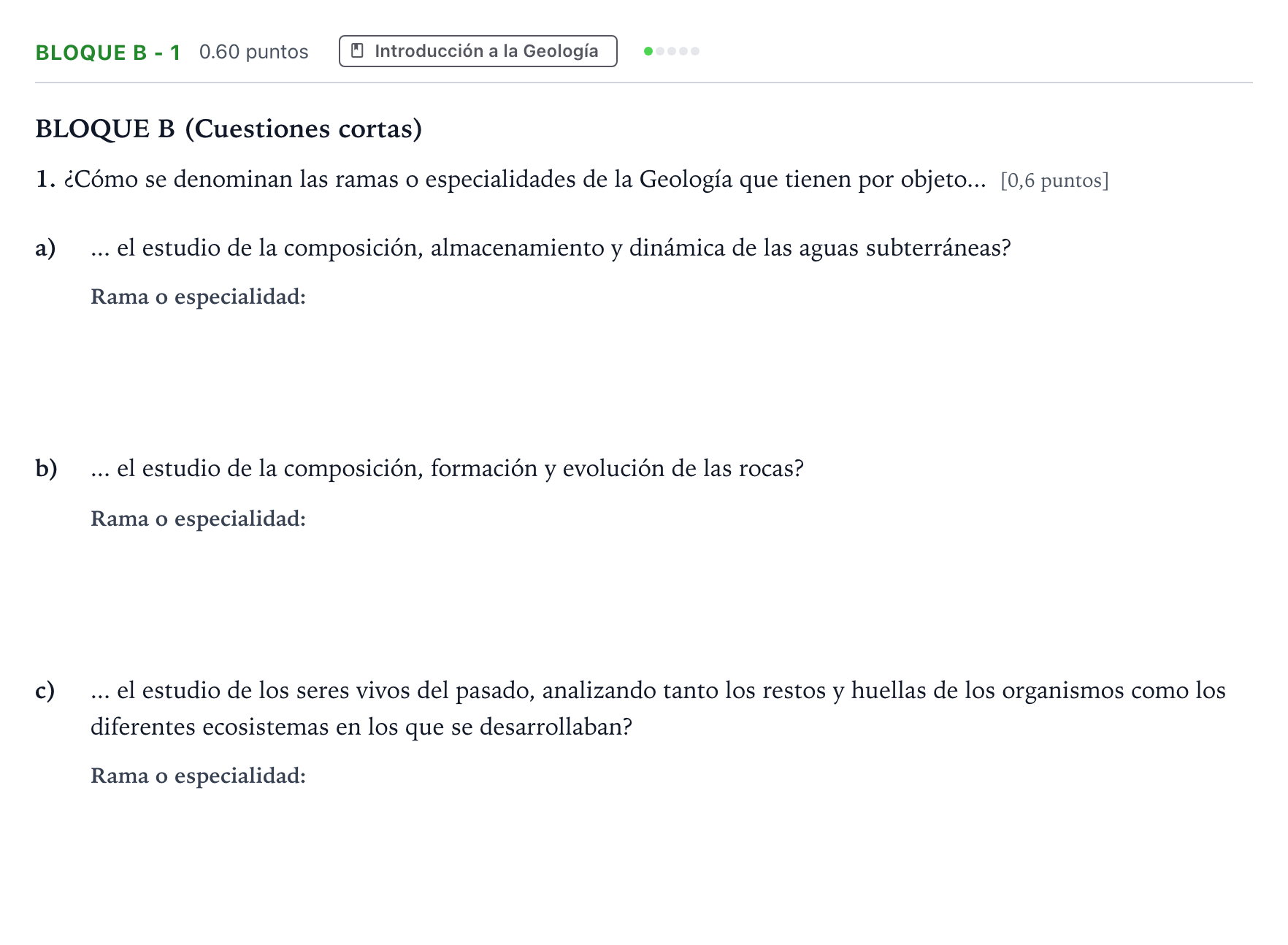Click the b) item label

[46, 469]
